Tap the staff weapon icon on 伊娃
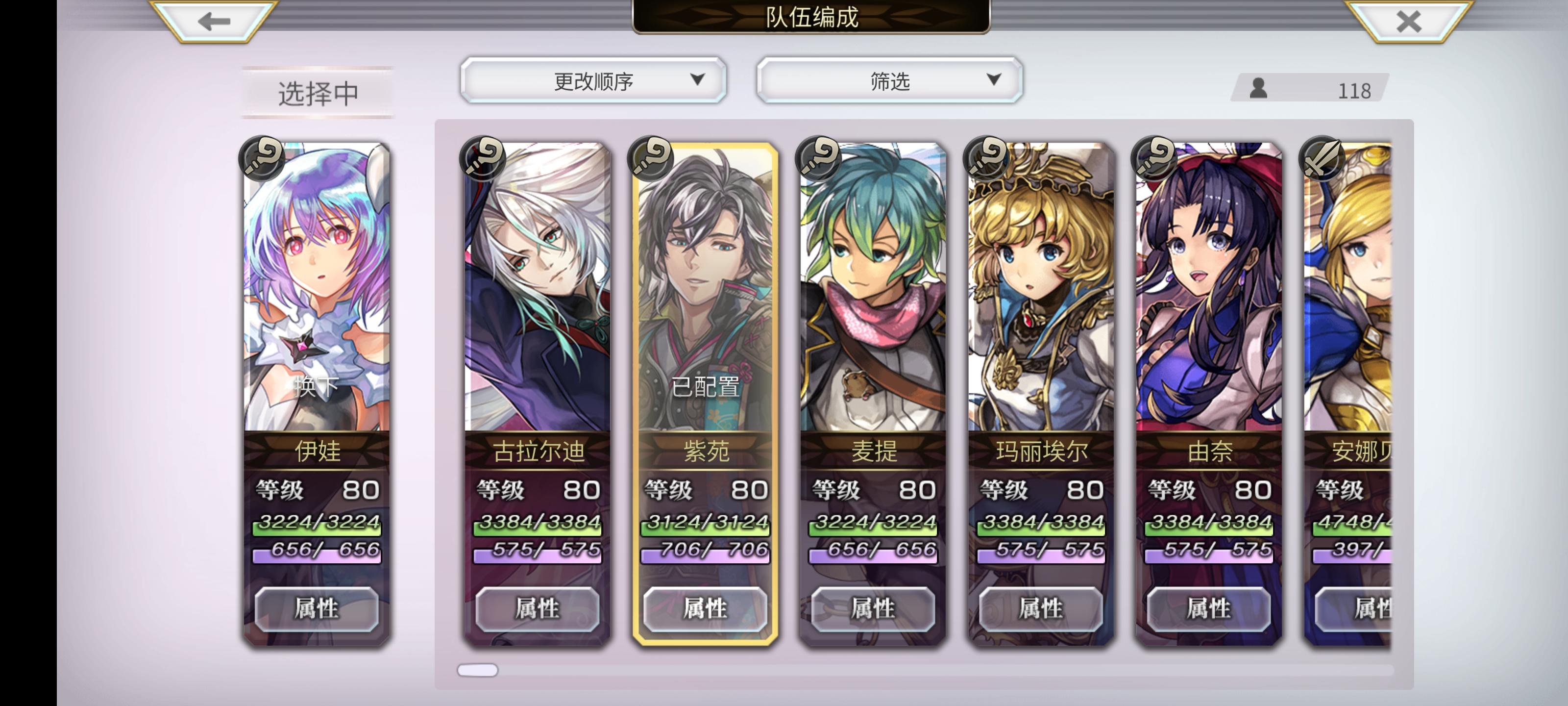Image resolution: width=1568 pixels, height=706 pixels. pos(262,158)
